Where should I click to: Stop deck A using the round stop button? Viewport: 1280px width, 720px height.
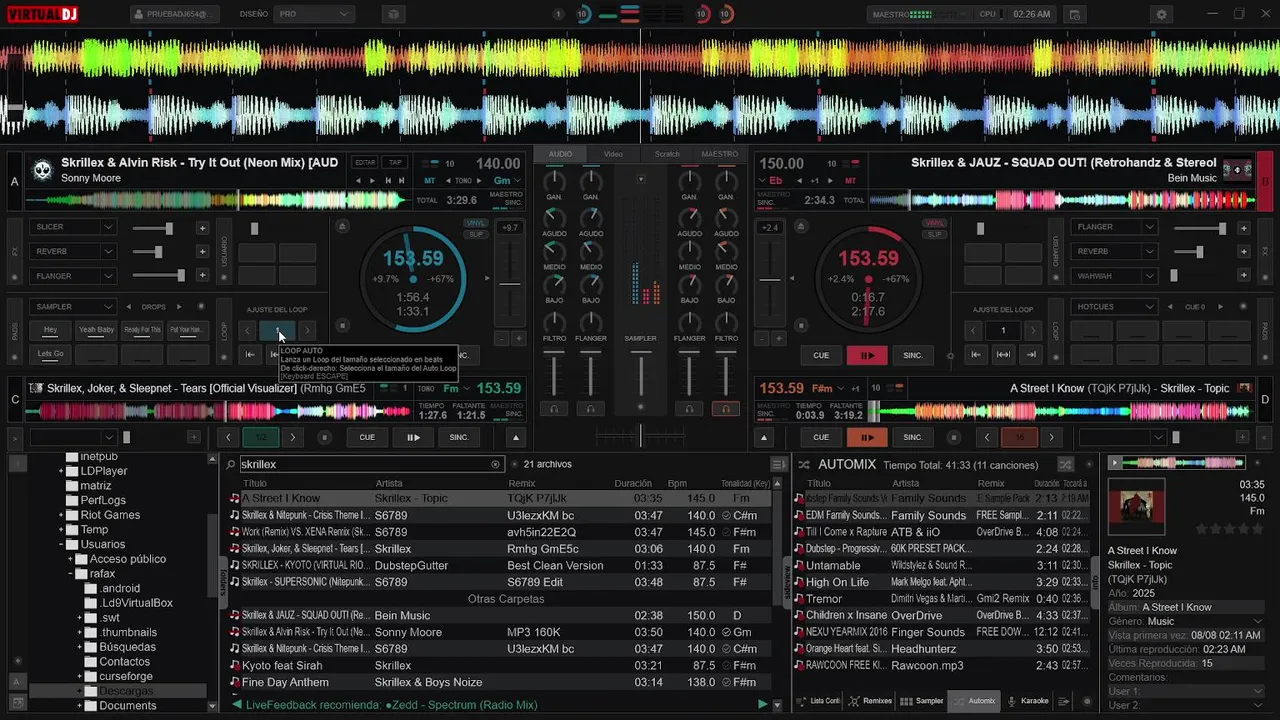coord(342,325)
